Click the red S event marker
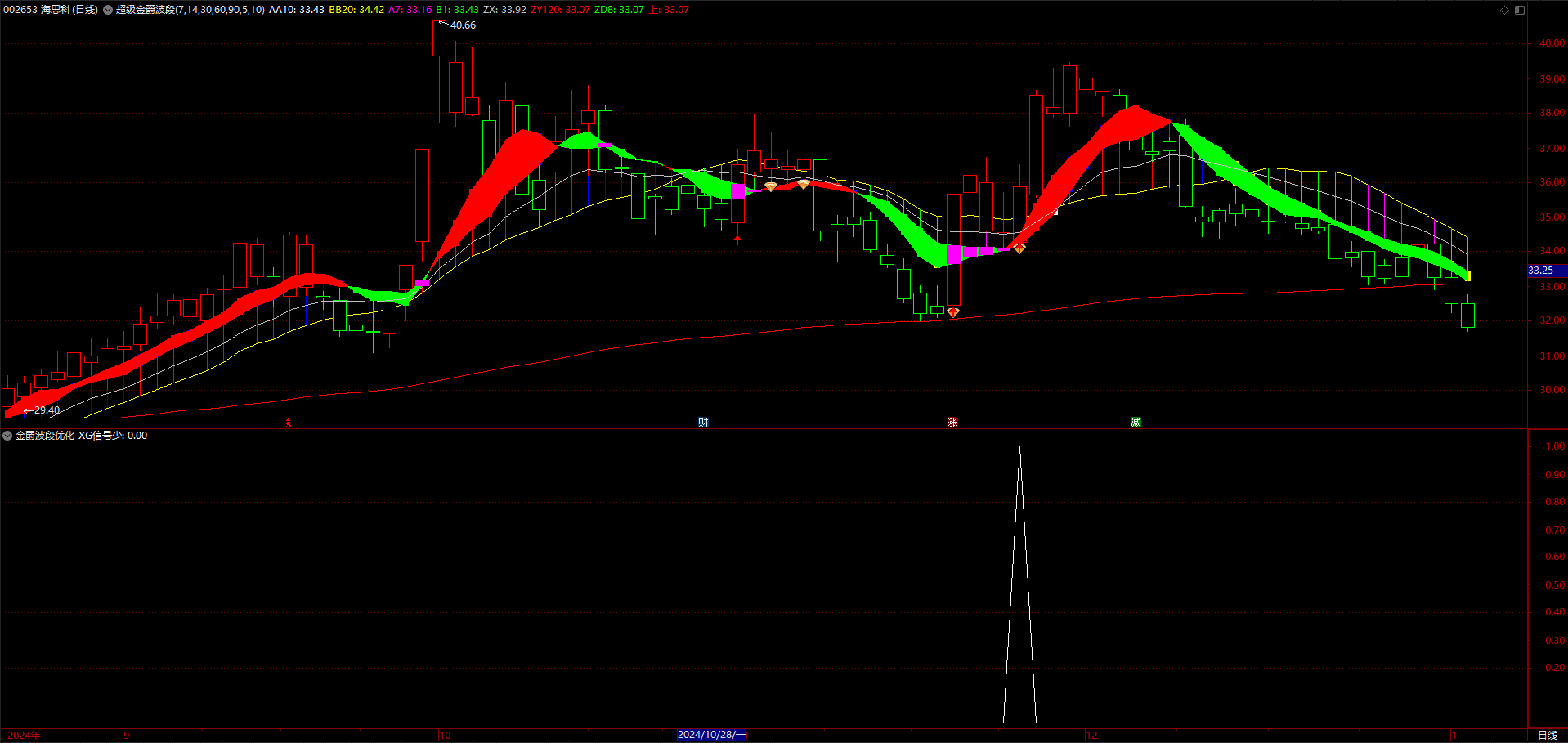1568x743 pixels. point(288,423)
